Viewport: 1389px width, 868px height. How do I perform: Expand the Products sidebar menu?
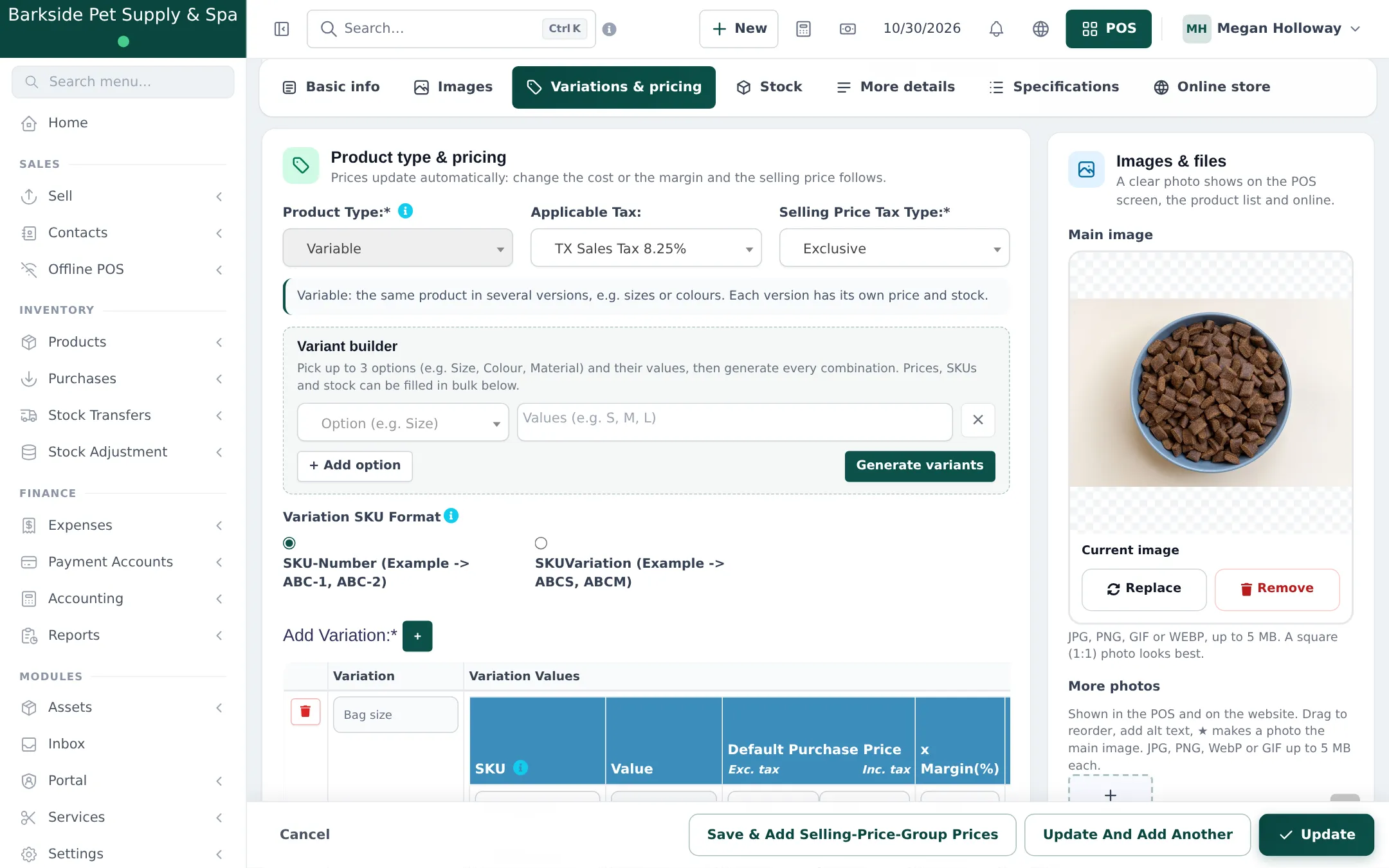click(x=123, y=342)
